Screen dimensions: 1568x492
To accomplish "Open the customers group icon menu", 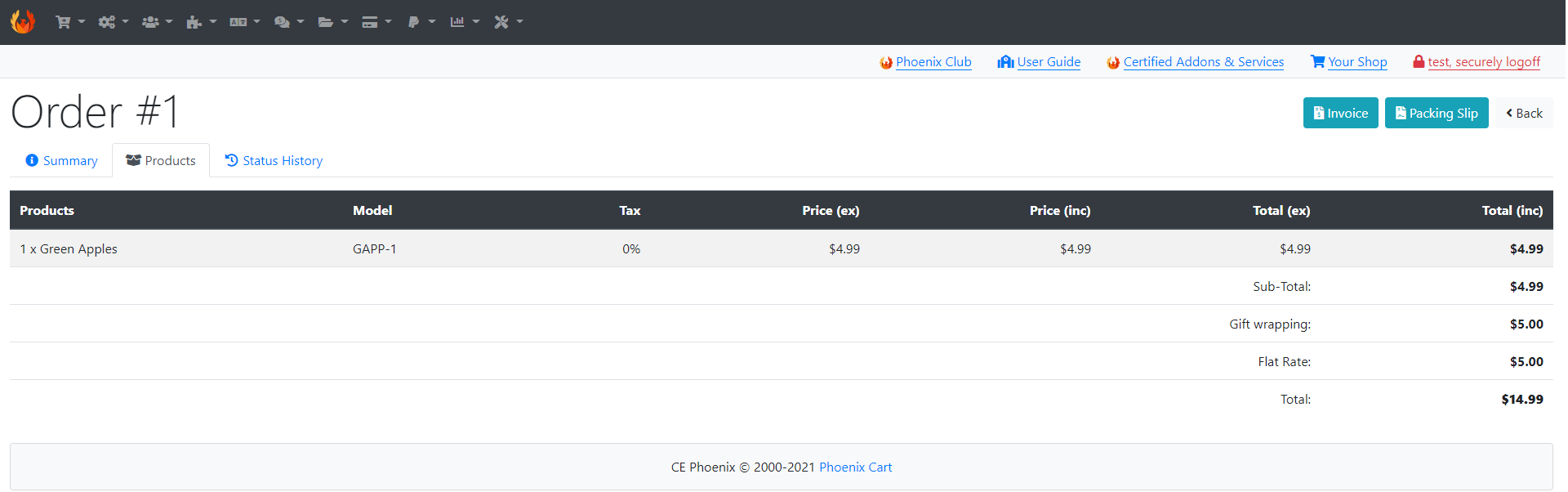I will [158, 22].
